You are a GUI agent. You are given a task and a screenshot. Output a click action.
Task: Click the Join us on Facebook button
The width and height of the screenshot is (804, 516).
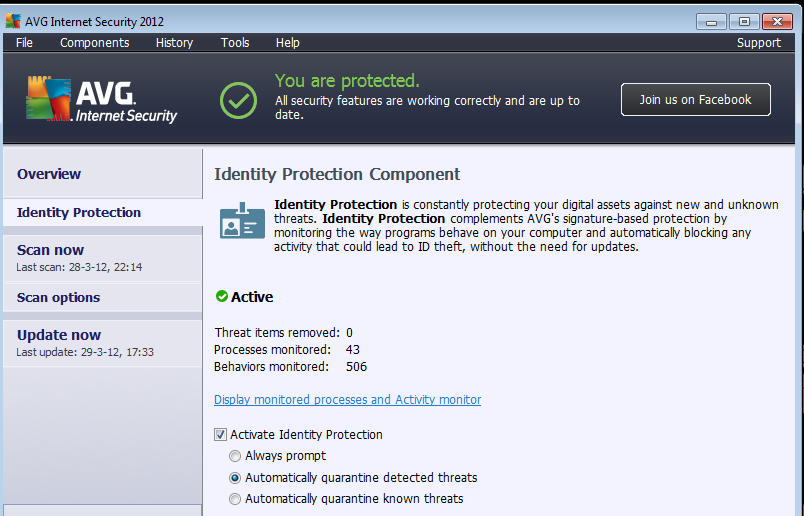click(x=695, y=100)
